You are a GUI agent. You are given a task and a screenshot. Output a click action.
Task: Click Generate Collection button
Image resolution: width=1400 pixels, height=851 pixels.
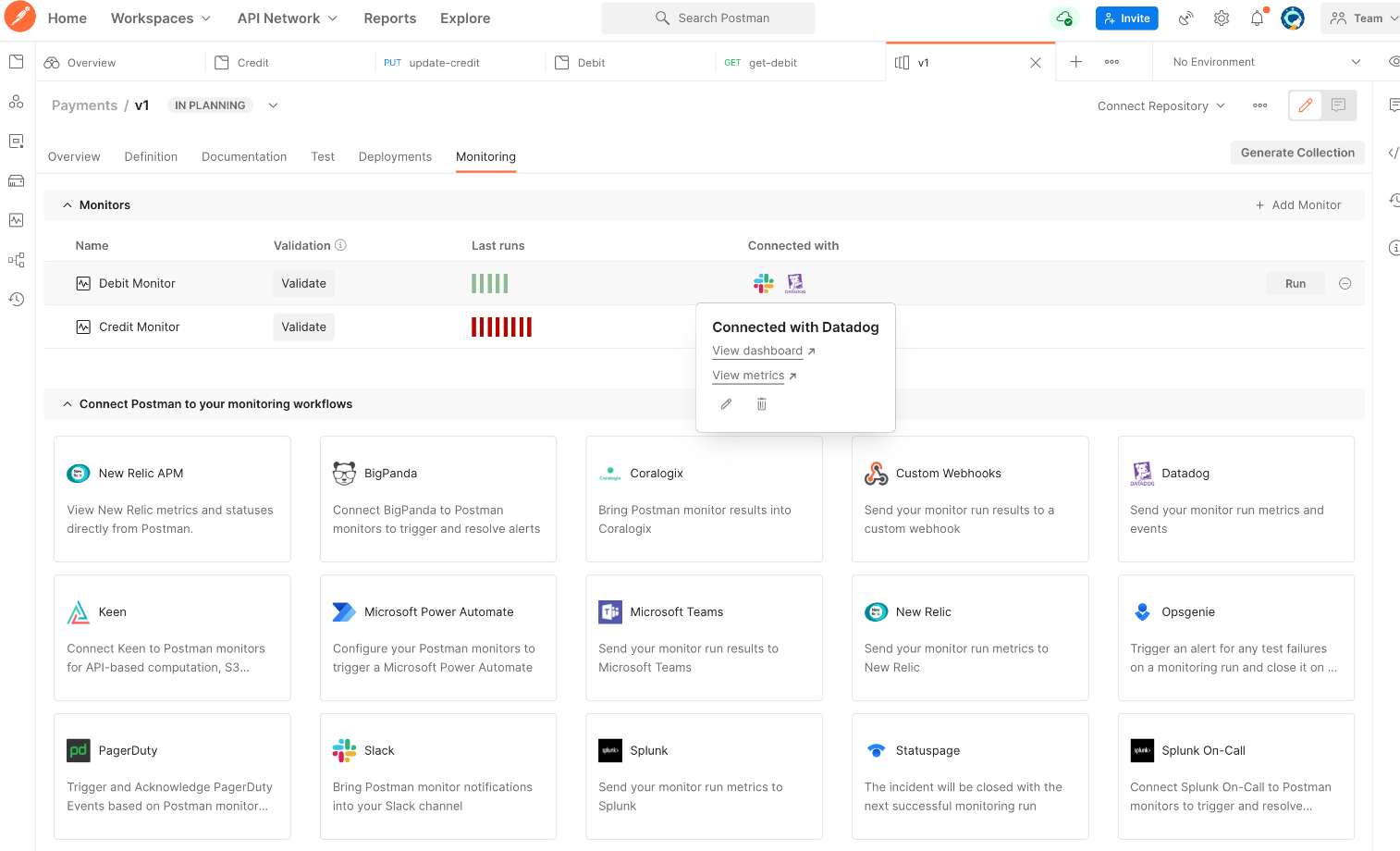click(x=1297, y=153)
